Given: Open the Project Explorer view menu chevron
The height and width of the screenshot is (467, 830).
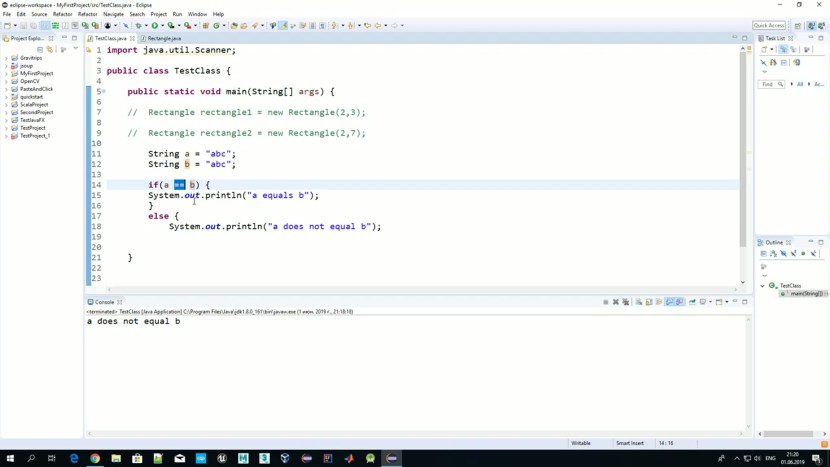Looking at the screenshot, I should pos(75,49).
